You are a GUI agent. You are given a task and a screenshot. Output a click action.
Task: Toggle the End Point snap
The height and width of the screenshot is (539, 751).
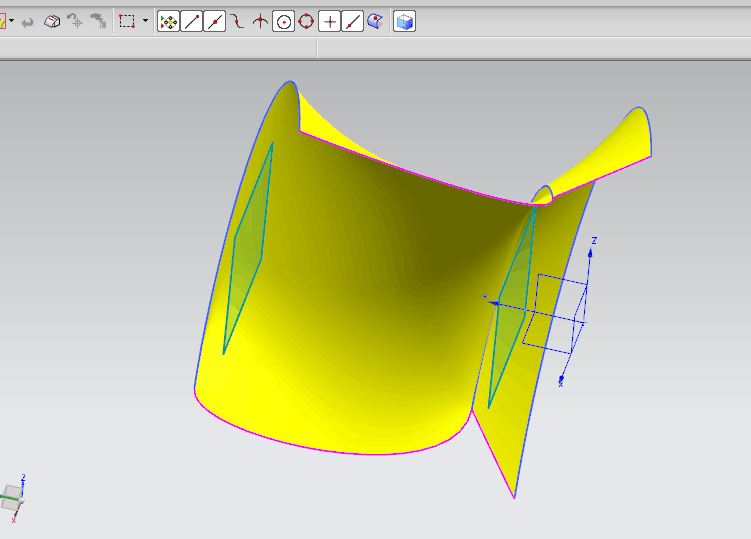point(192,22)
